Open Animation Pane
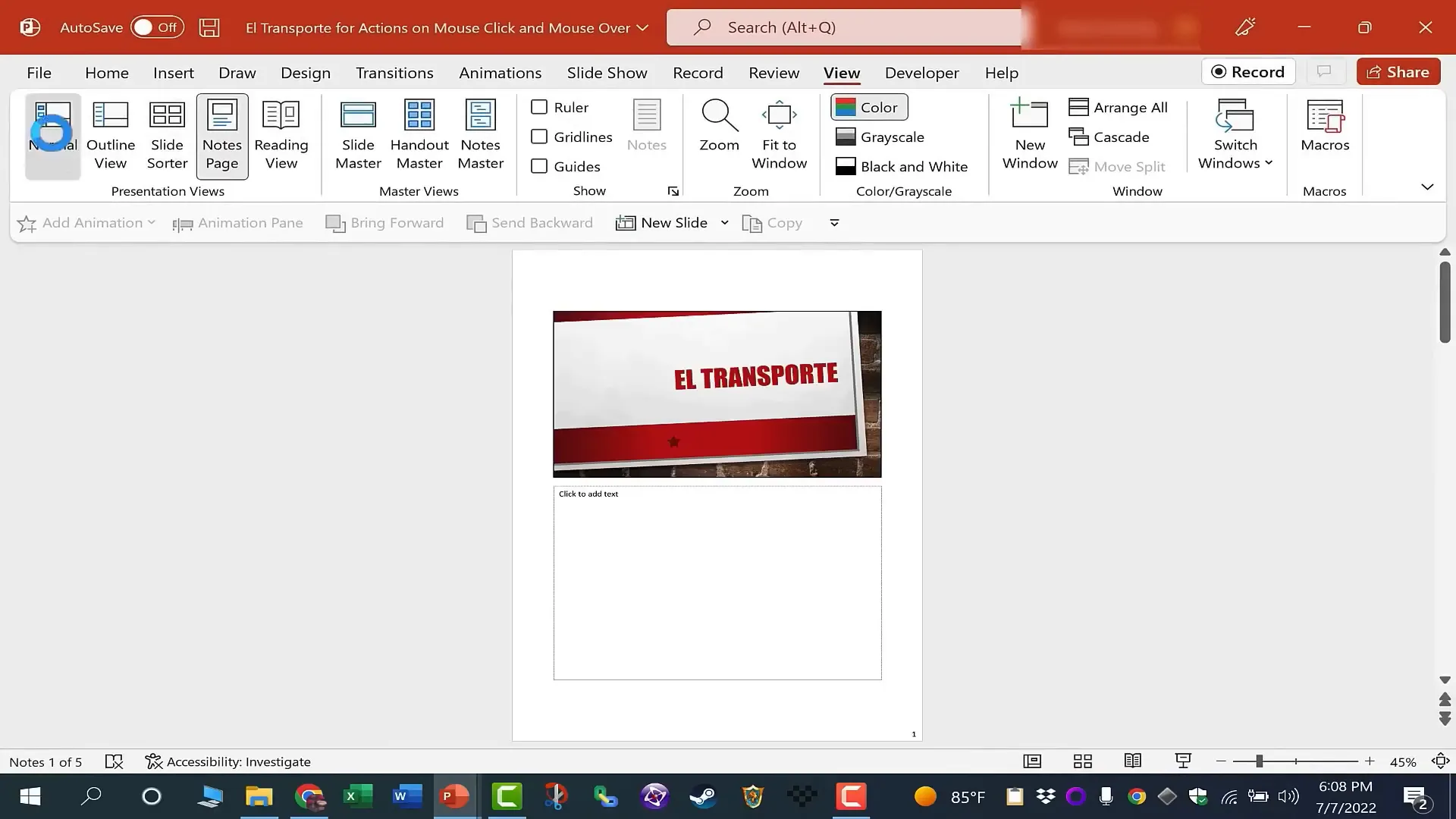This screenshot has height=819, width=1456. click(x=237, y=223)
